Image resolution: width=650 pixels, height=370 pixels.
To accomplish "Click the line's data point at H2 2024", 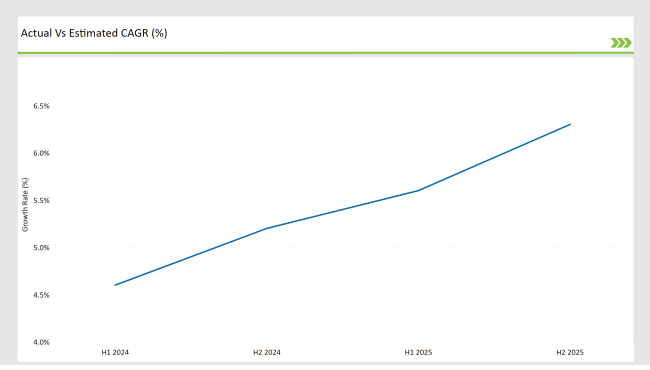I will pos(267,228).
